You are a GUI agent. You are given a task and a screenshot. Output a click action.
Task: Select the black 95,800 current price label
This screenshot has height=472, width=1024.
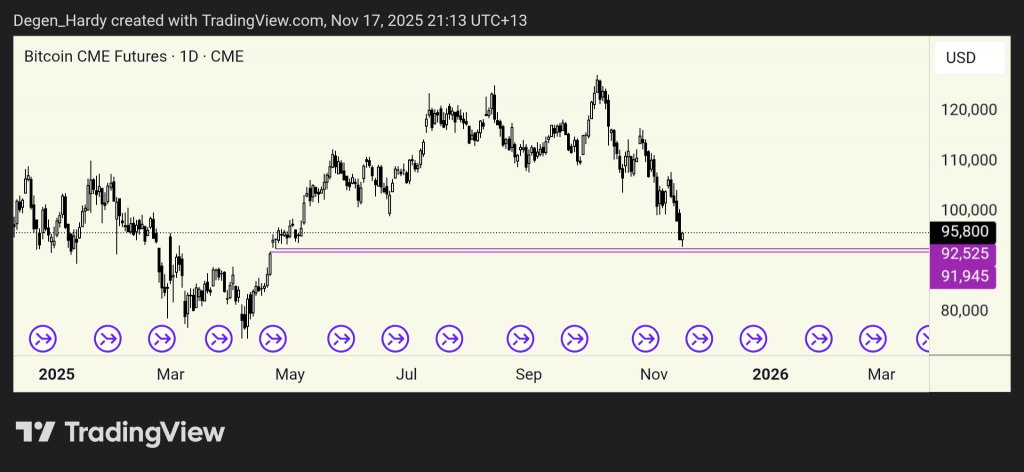[x=965, y=231]
